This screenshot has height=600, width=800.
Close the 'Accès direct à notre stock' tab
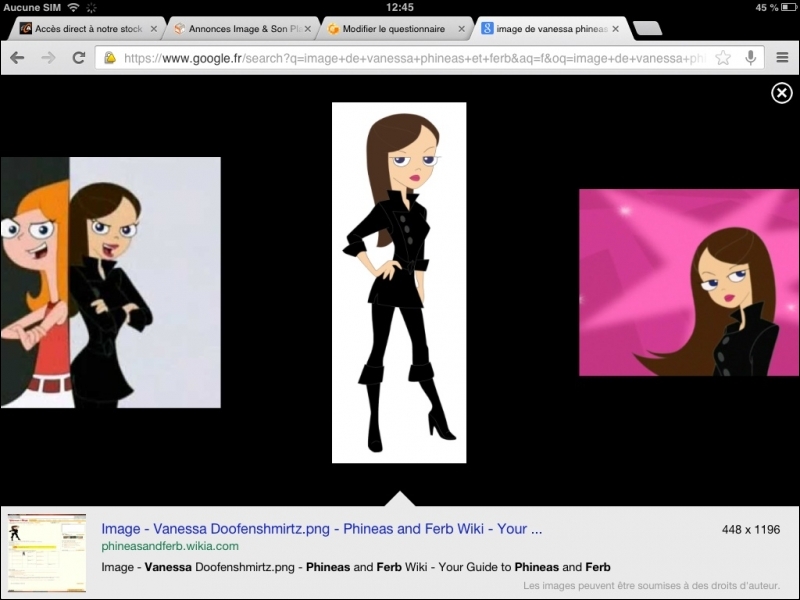tap(154, 29)
